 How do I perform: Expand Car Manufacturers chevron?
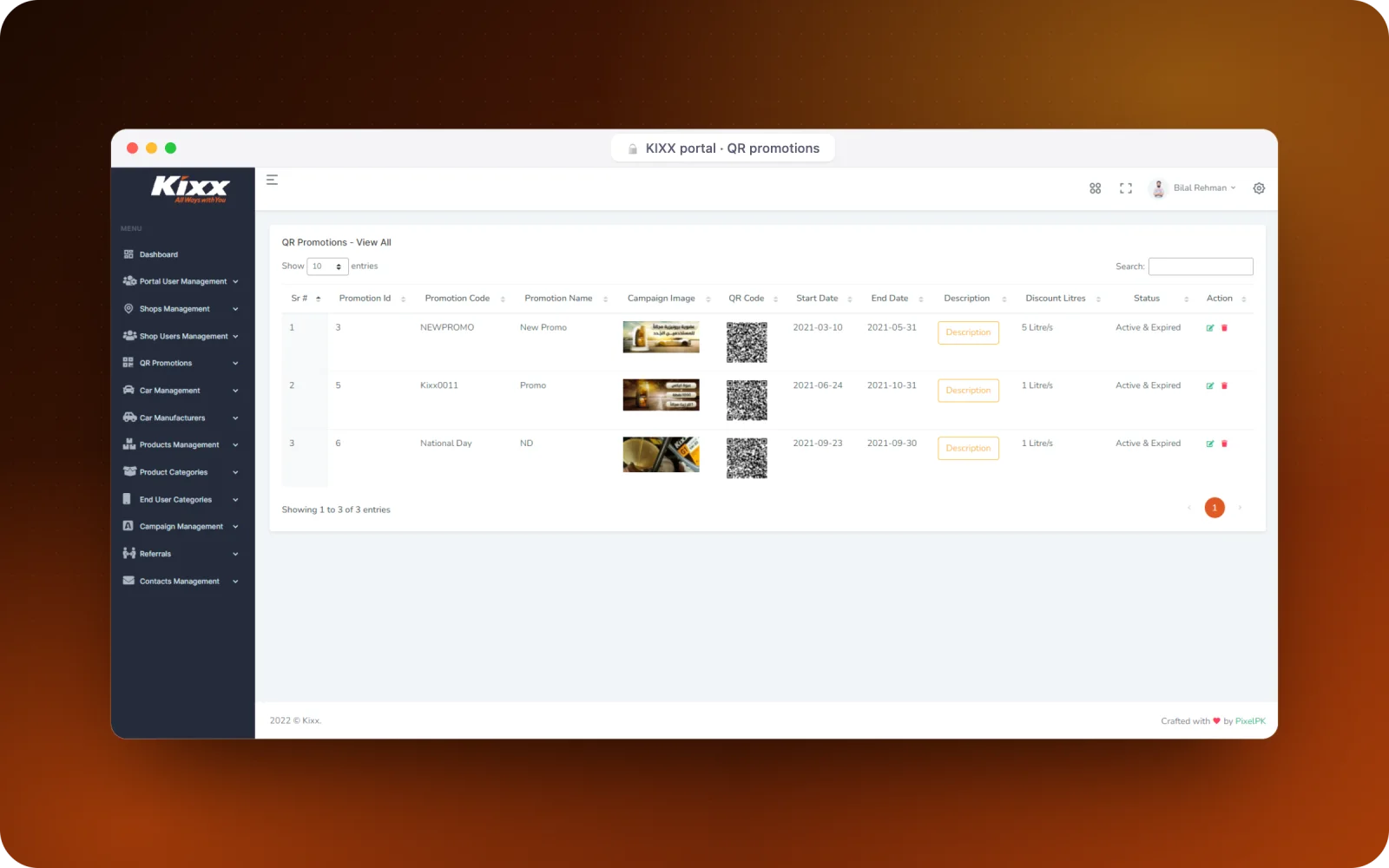[235, 418]
